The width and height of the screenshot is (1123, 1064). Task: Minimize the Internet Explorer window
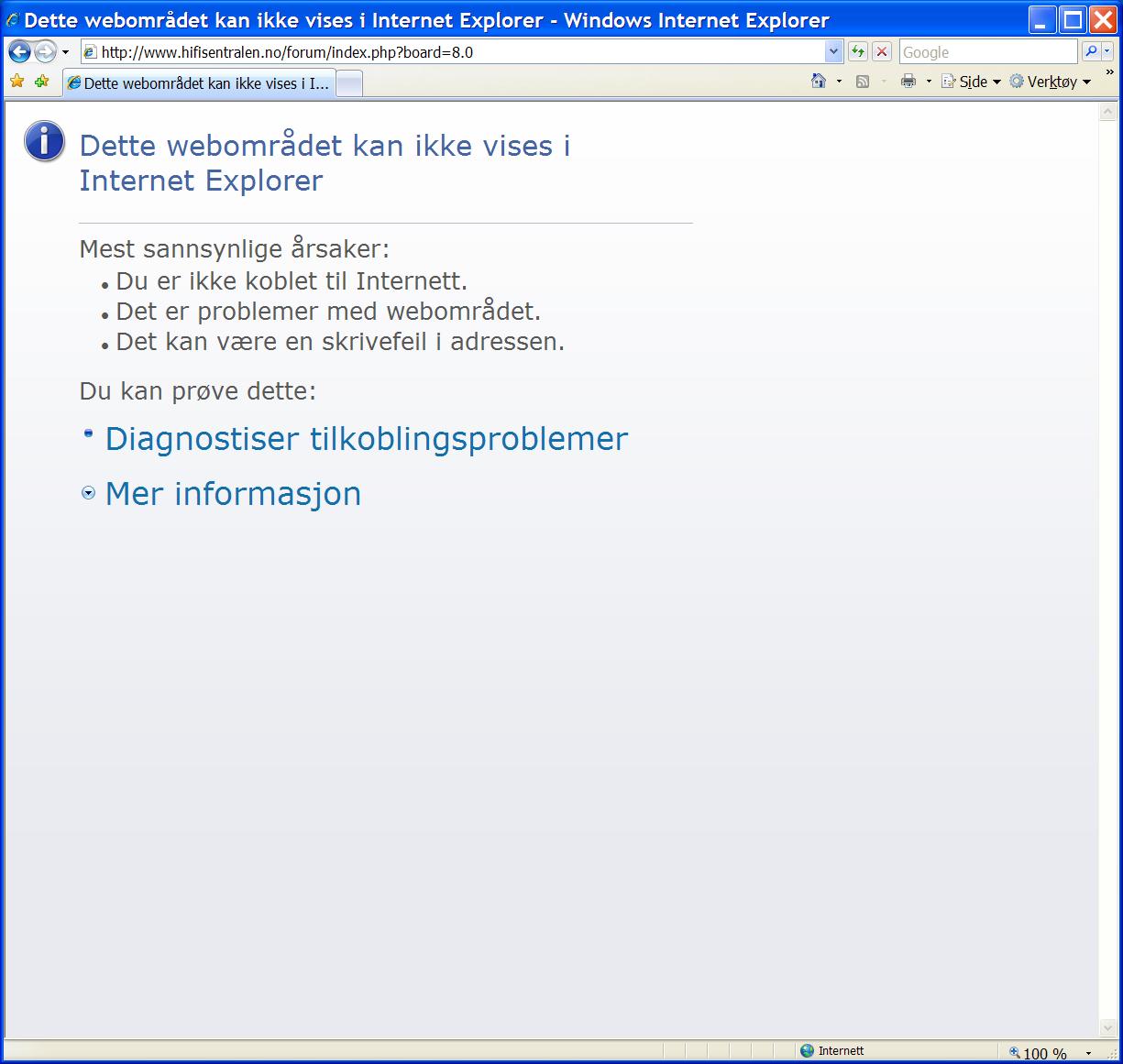(x=1042, y=19)
